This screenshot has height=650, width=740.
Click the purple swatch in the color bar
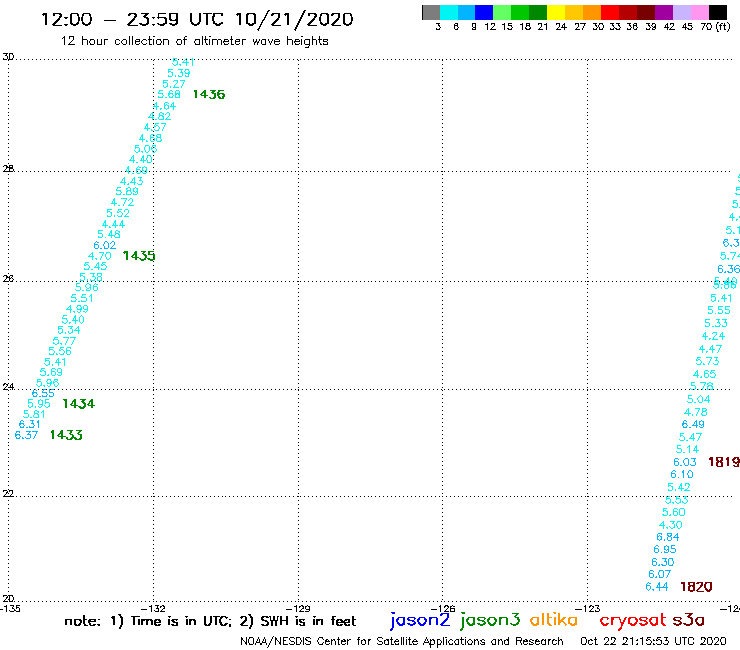coord(664,12)
